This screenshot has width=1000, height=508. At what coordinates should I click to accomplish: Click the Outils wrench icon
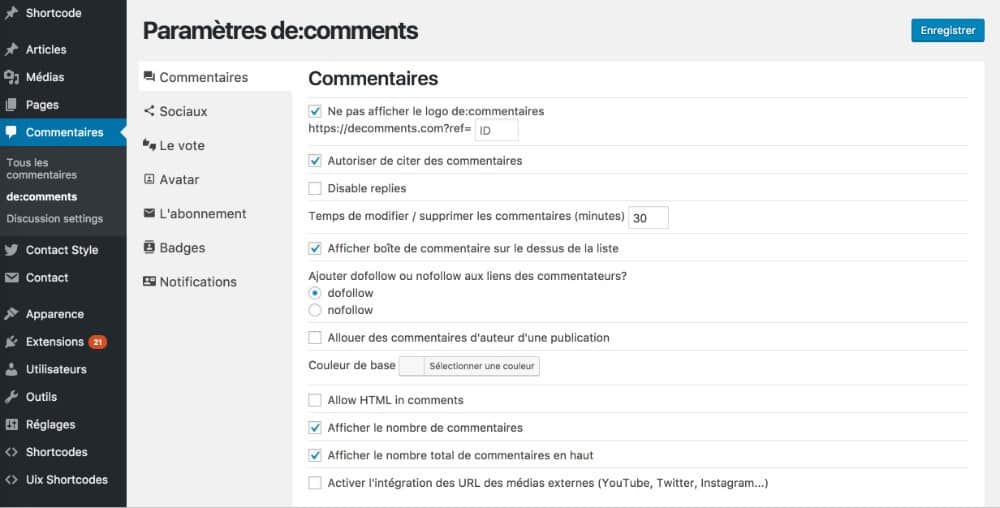(11, 396)
